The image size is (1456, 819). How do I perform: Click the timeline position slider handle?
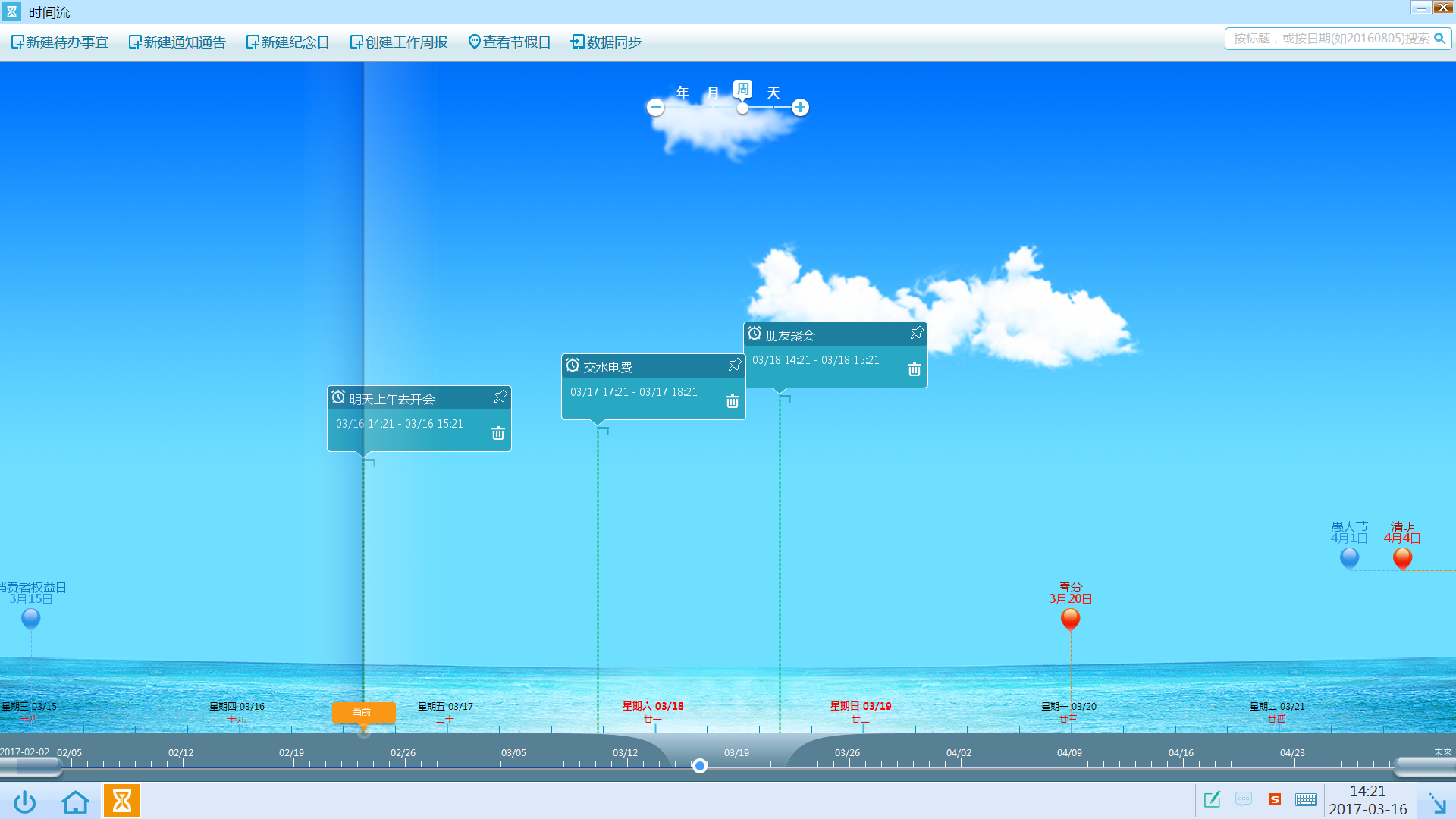point(700,766)
